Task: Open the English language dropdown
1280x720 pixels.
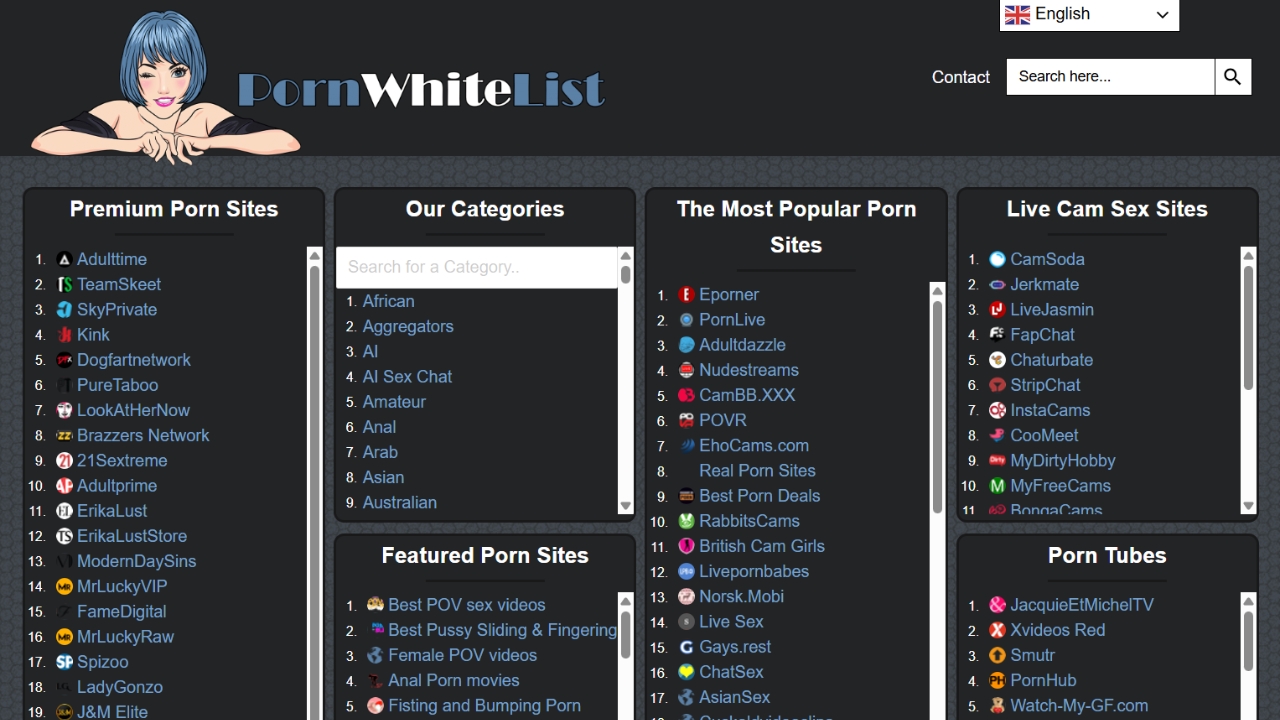Action: point(1089,15)
